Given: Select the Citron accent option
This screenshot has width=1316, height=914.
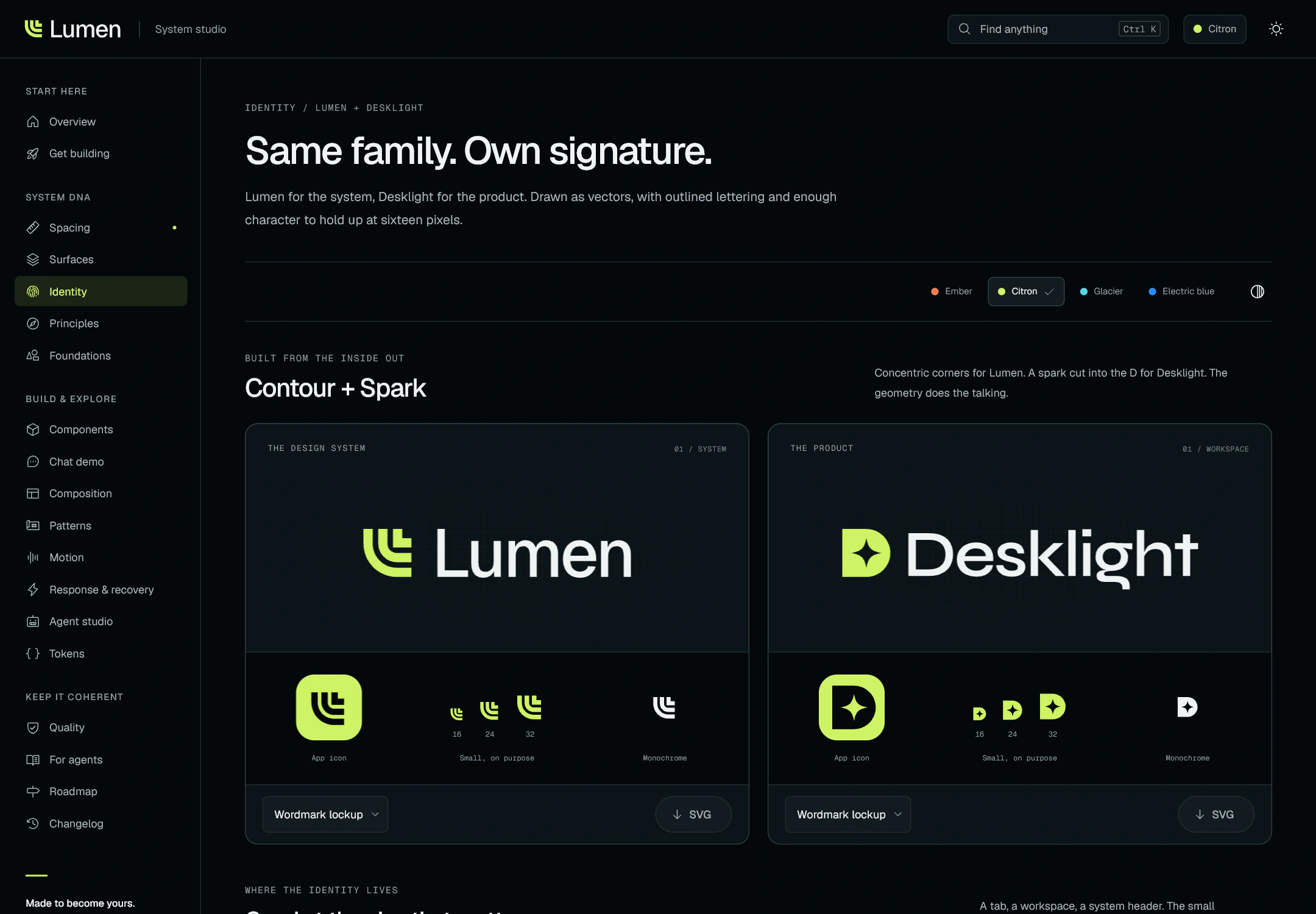Looking at the screenshot, I should point(1026,292).
